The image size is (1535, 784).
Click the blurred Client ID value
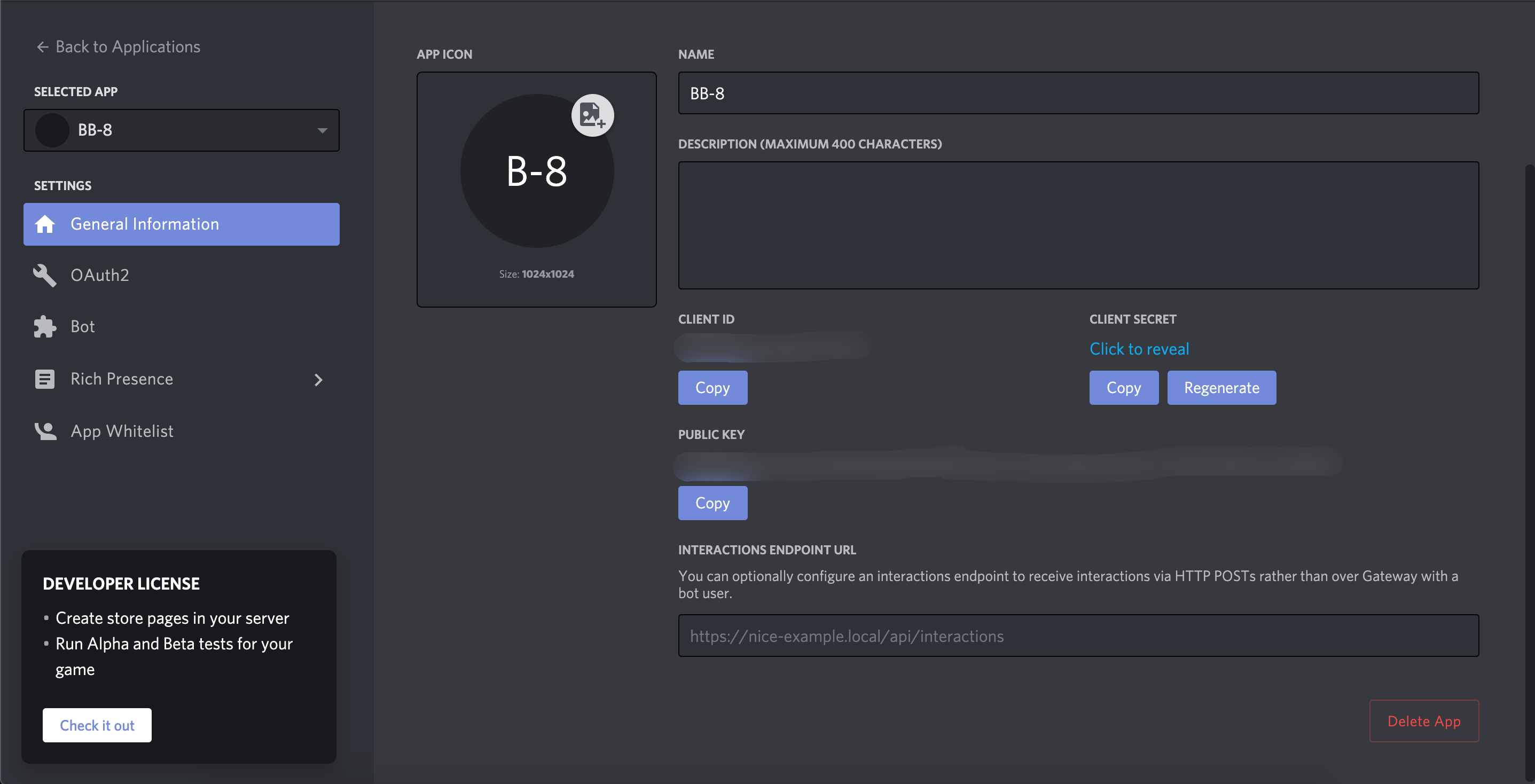773,347
